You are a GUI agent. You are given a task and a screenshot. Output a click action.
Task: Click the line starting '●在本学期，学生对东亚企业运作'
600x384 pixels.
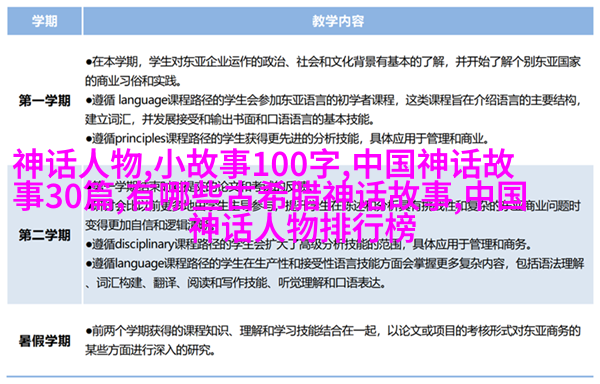pyautogui.click(x=333, y=62)
